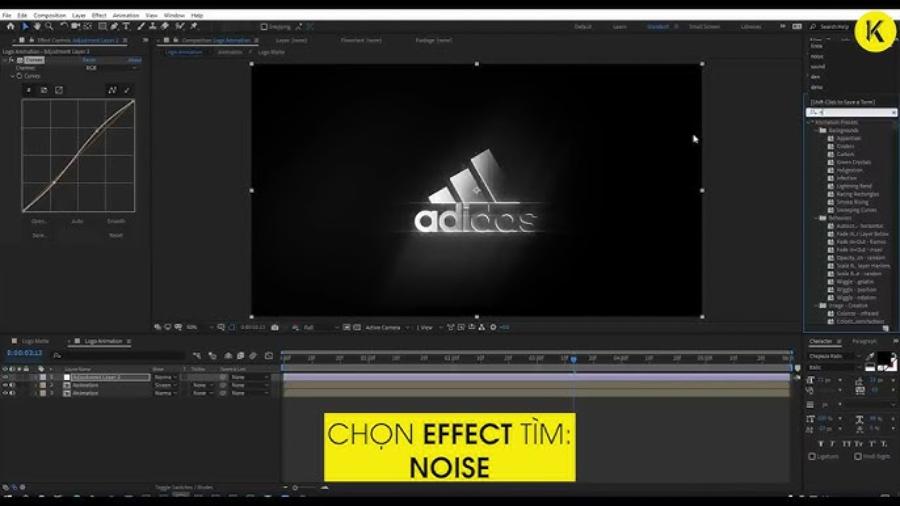Select the Rectangle shape tool

101,27
